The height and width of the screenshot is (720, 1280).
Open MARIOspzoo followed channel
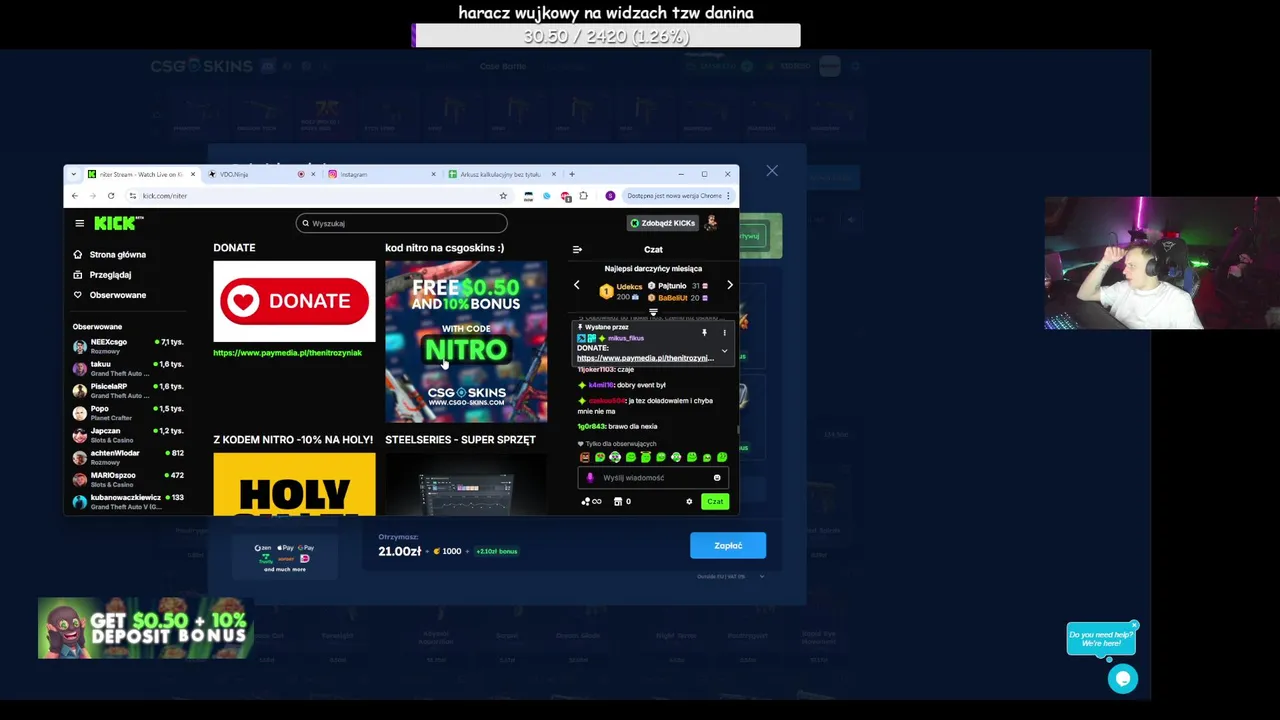pyautogui.click(x=128, y=479)
